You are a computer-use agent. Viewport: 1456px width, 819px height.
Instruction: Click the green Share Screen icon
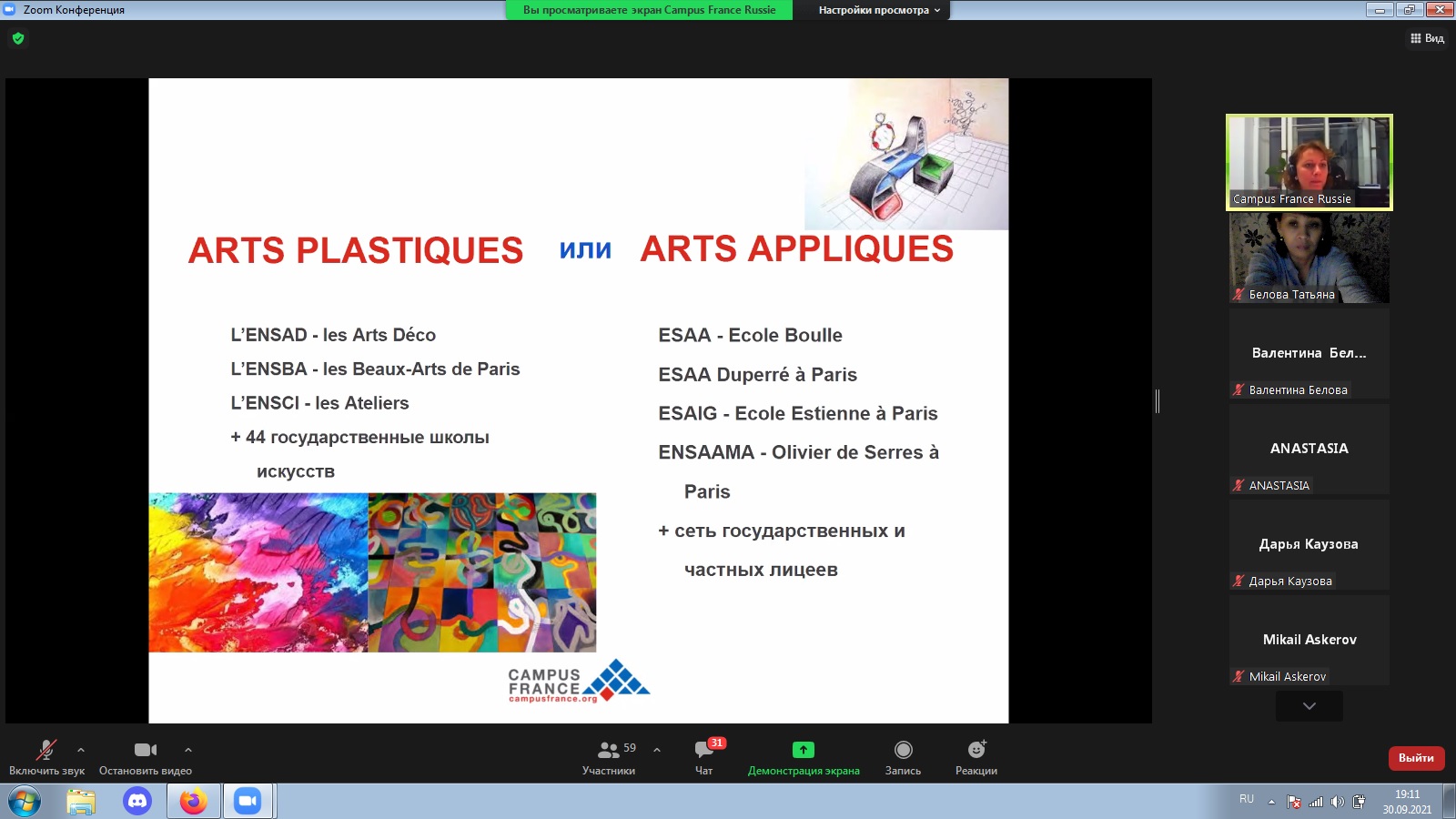coord(803,750)
